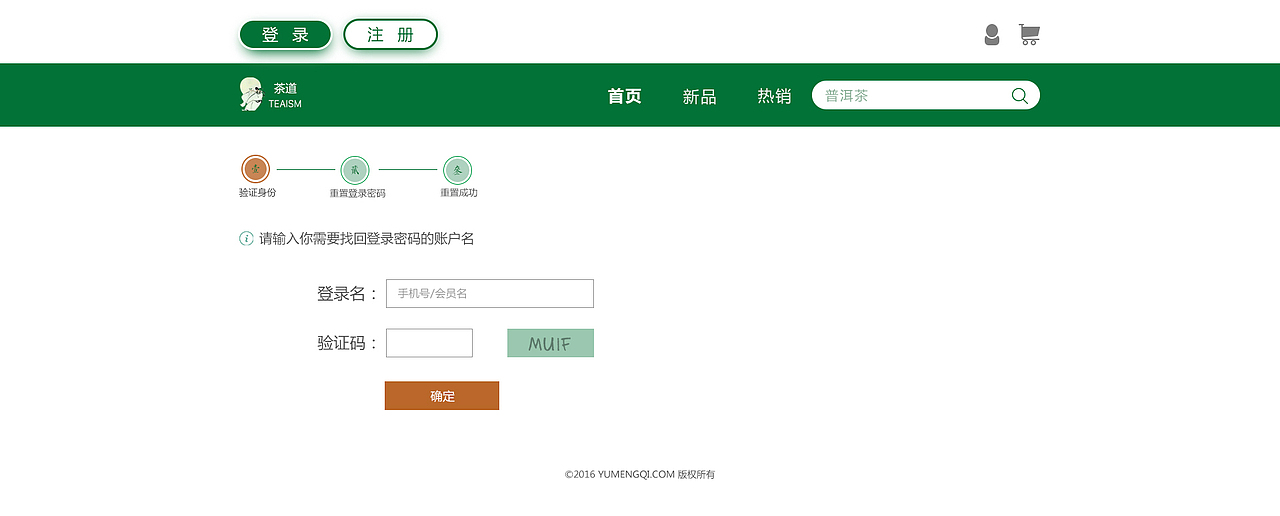The height and width of the screenshot is (516, 1280).
Task: Click the 验证码： field label
Action: click(348, 343)
